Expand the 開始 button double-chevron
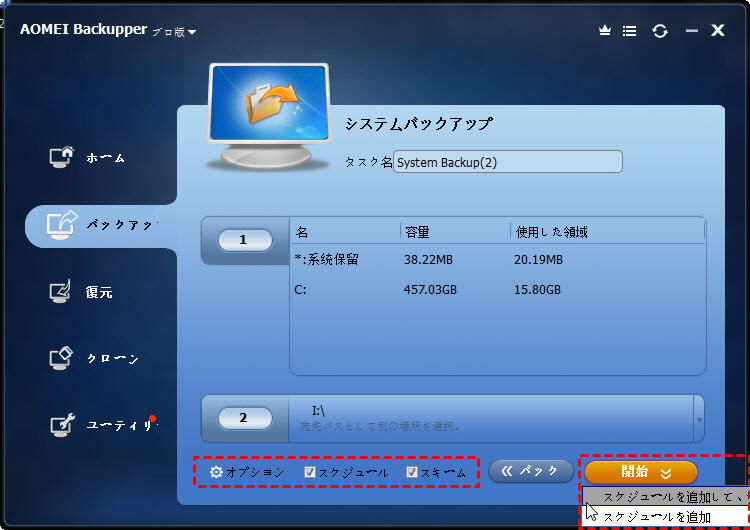This screenshot has height=530, width=750. pyautogui.click(x=665, y=474)
